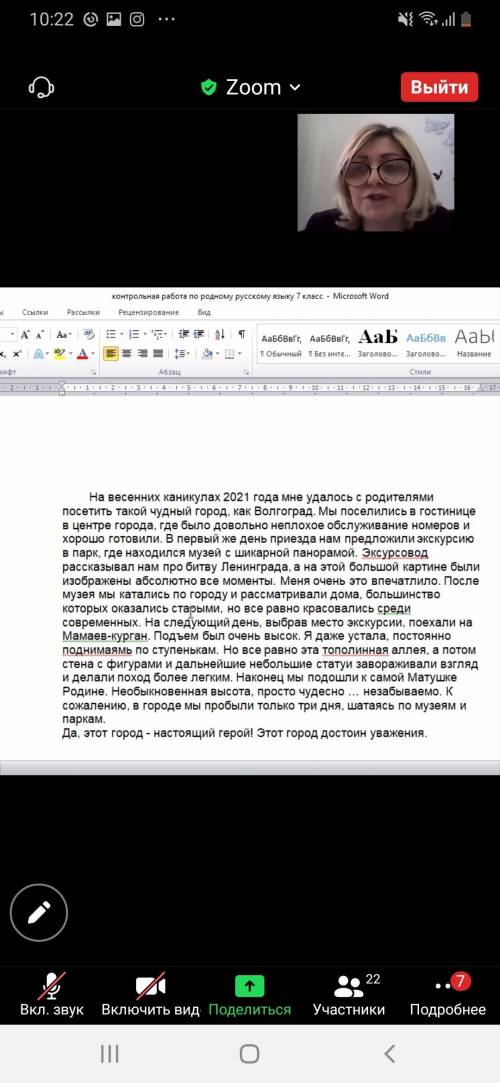Unmute microphone with Вкл. звук
Image resolution: width=500 pixels, height=1083 pixels.
click(x=52, y=995)
